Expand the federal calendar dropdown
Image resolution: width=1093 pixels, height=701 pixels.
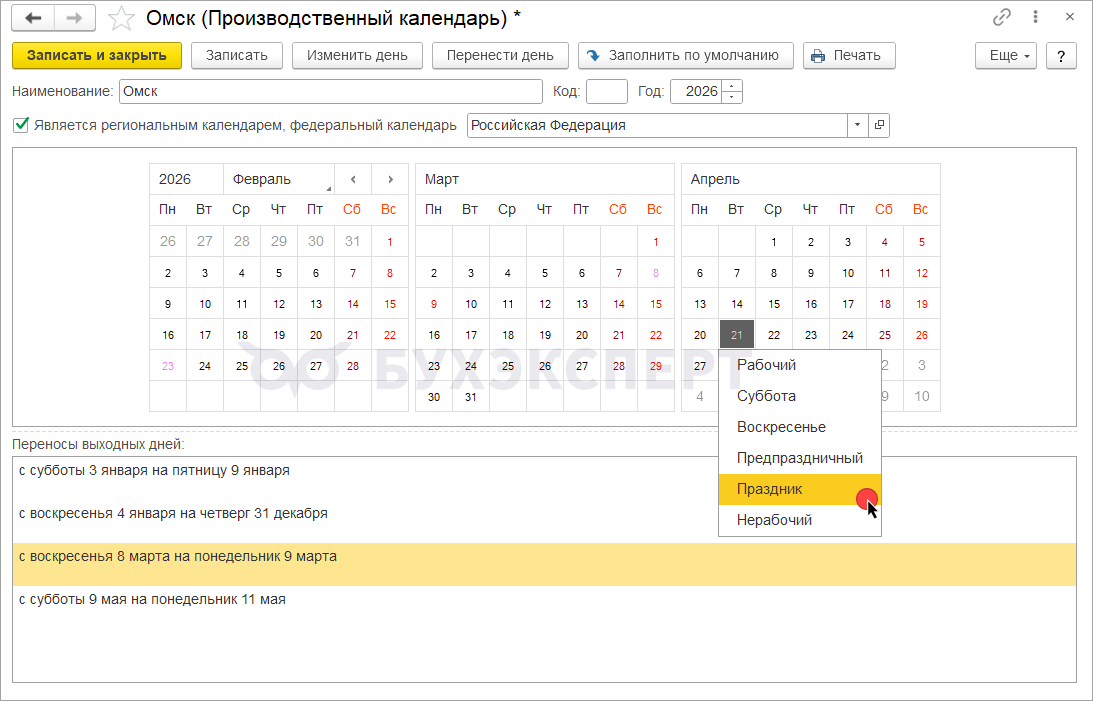point(858,126)
